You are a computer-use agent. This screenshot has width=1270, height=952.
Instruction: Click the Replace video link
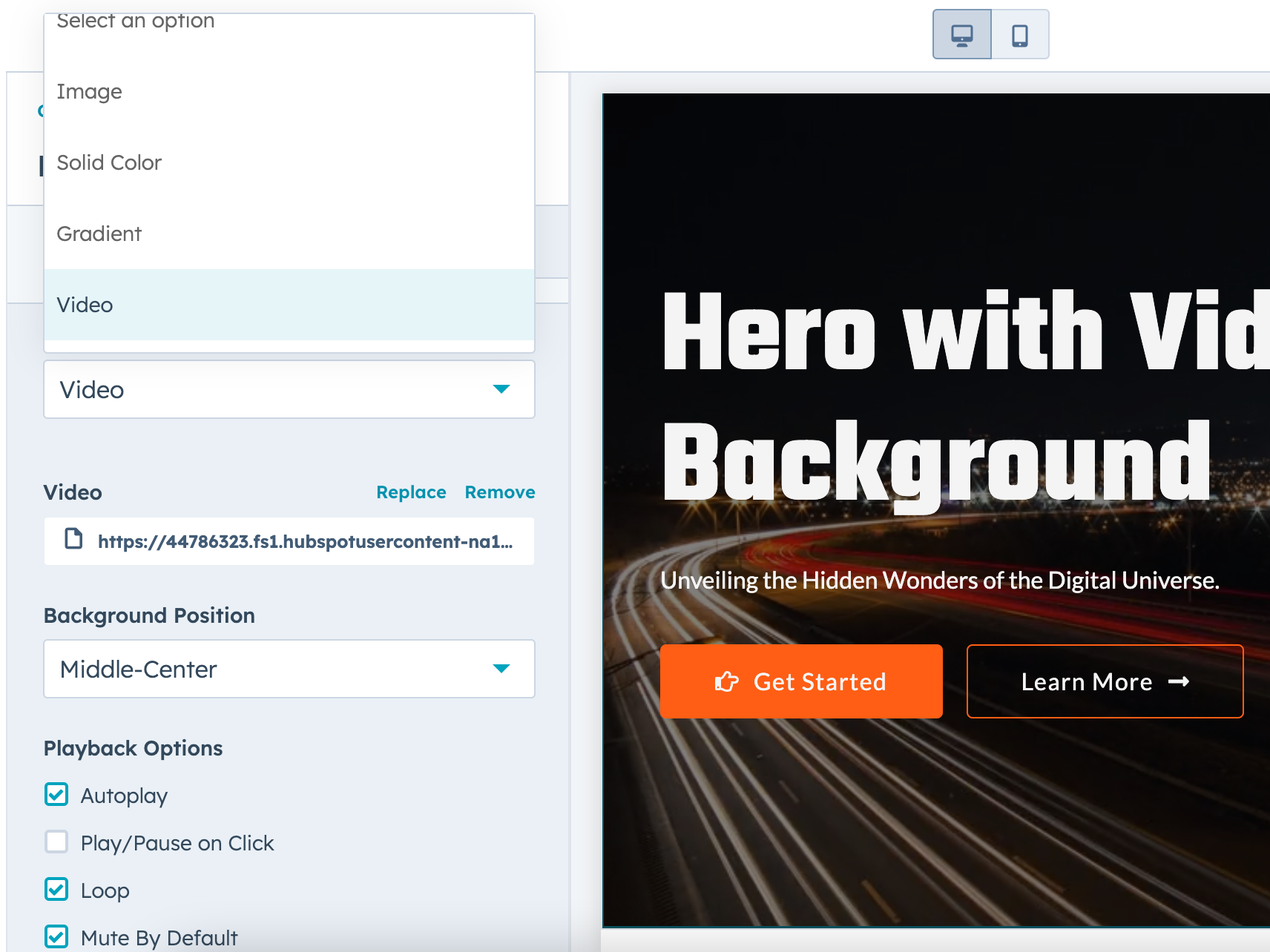point(411,492)
